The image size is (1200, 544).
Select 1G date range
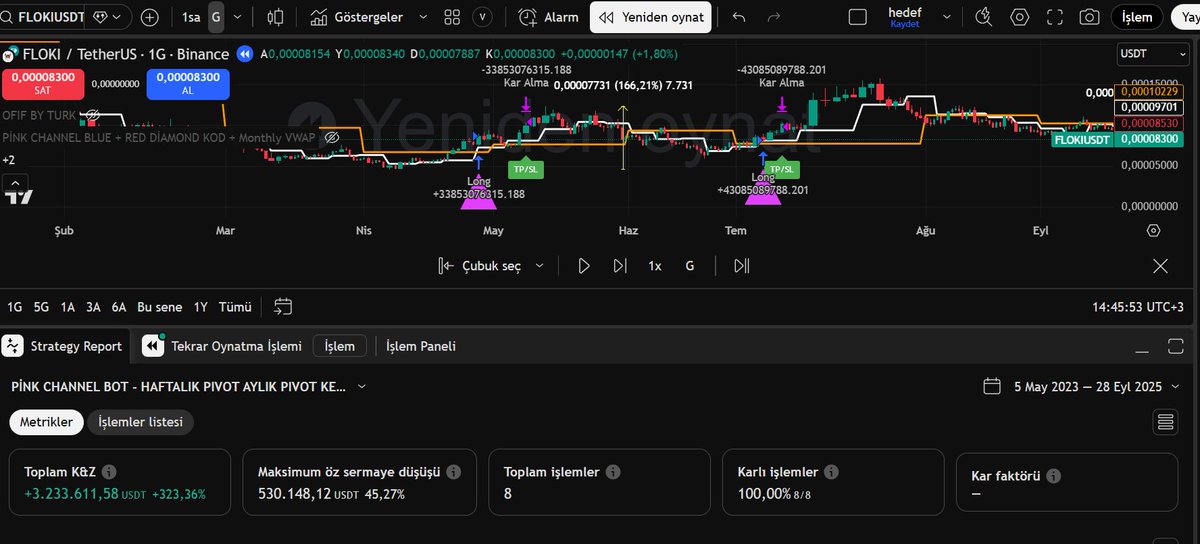15,307
